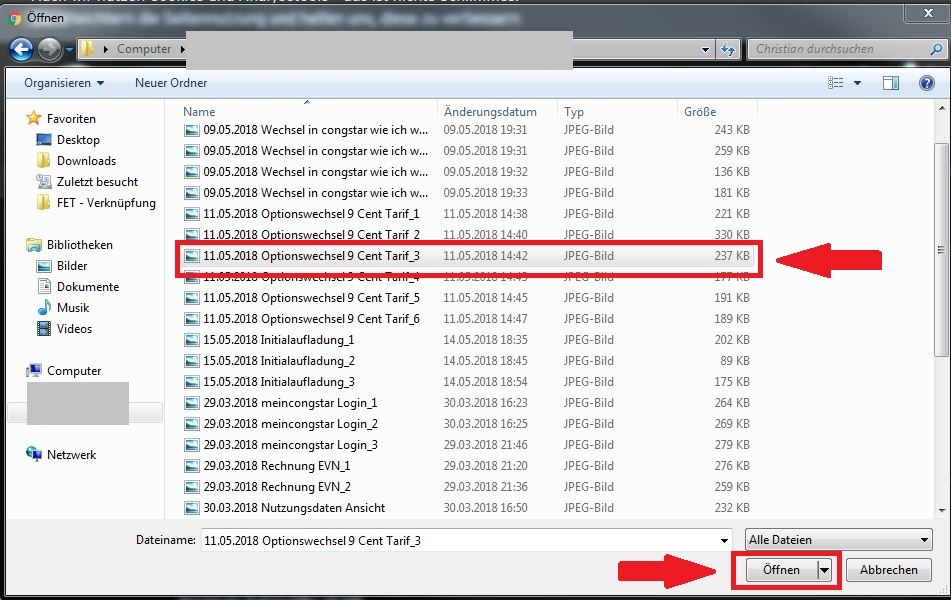Image resolution: width=951 pixels, height=600 pixels.
Task: Click the change view icon
Action: click(x=836, y=83)
